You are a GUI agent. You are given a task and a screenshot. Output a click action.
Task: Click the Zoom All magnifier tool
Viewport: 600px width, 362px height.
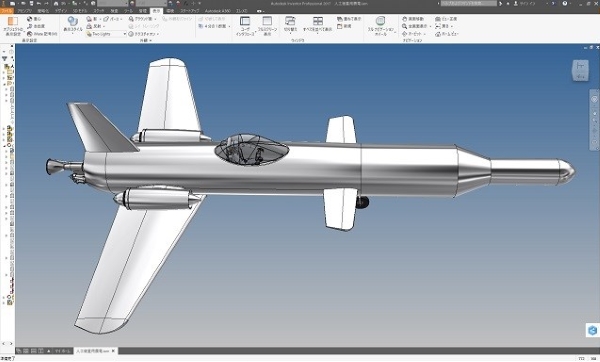click(x=416, y=26)
